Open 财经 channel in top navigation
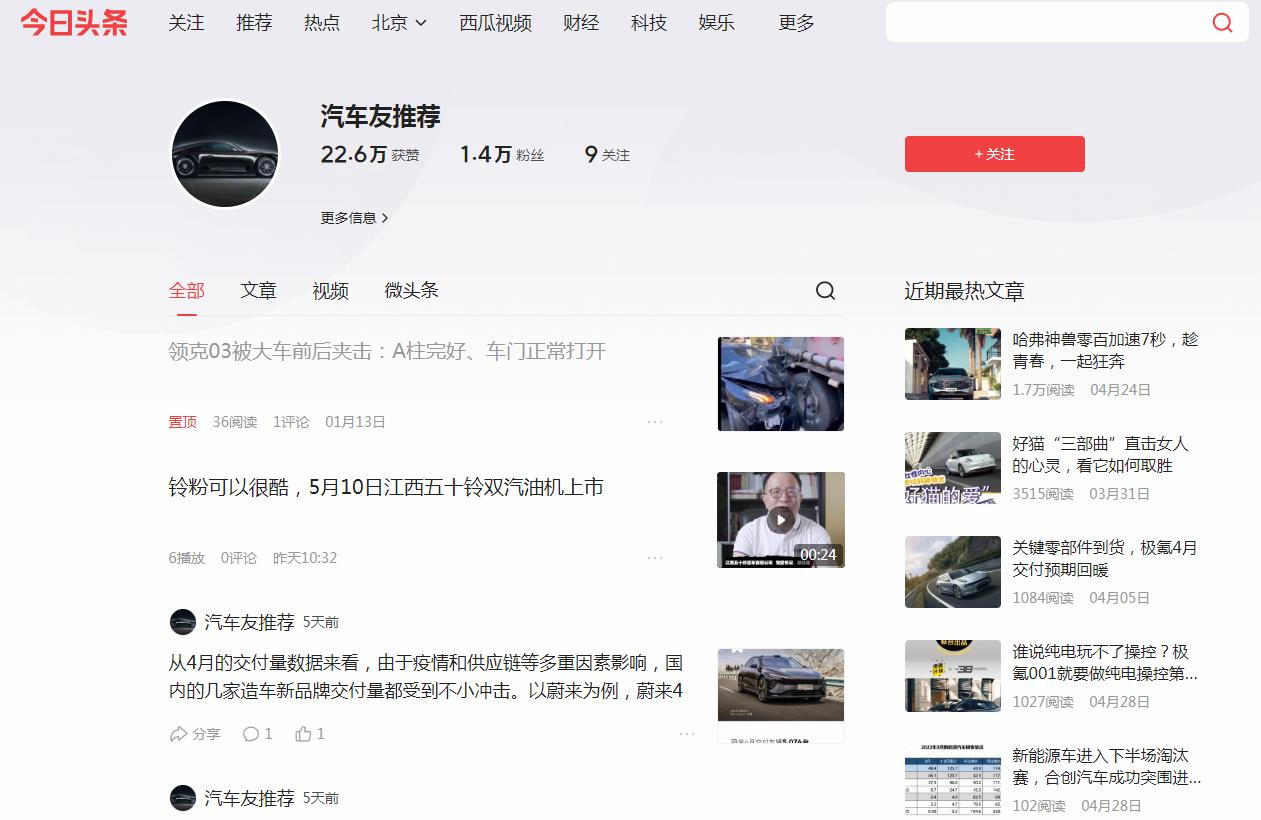1261x820 pixels. 581,22
